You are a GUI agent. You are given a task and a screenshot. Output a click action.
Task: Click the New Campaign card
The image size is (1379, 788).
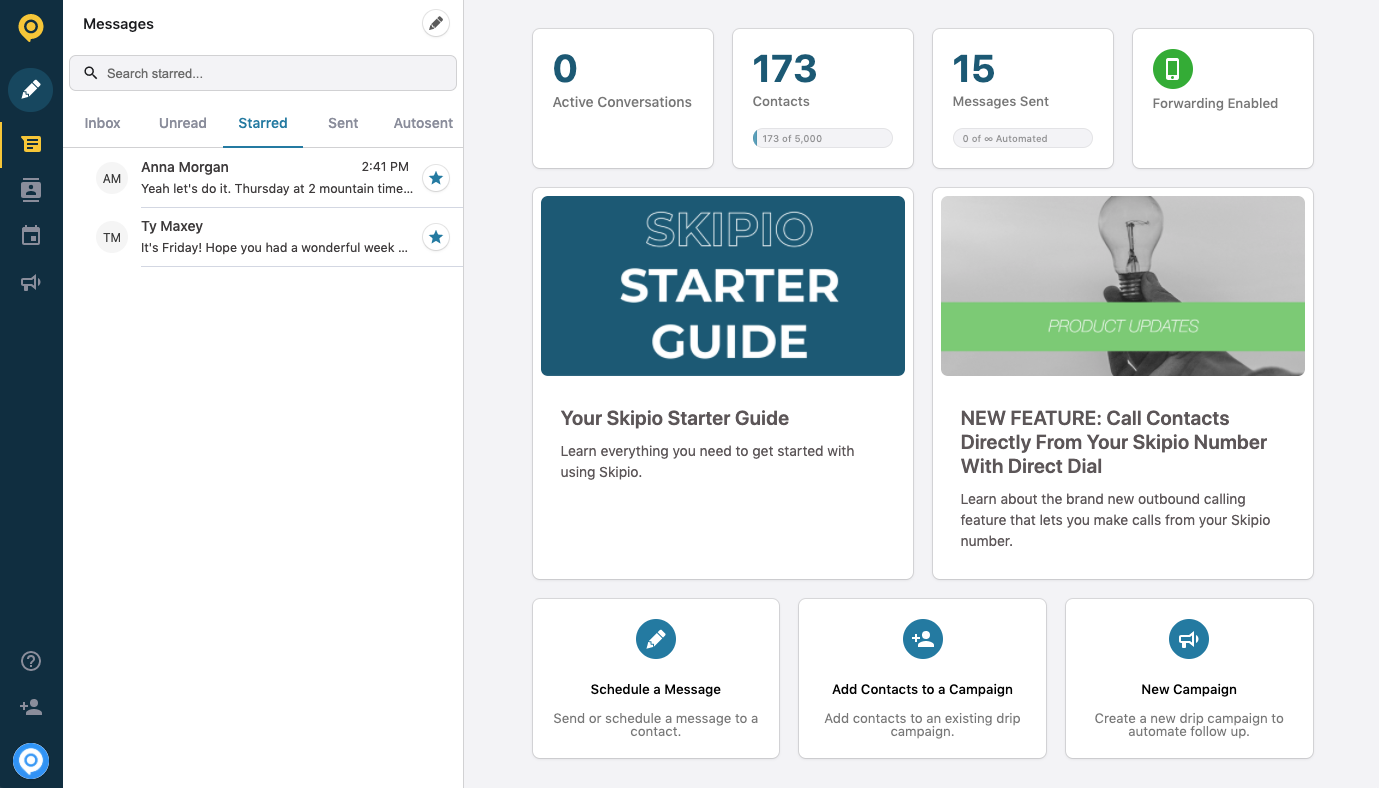pyautogui.click(x=1188, y=678)
